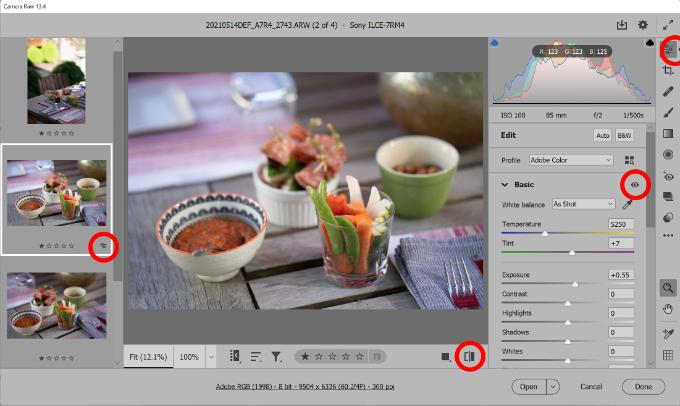Select the Graduated Filter tool
Viewport: 680px width, 406px height.
pyautogui.click(x=668, y=133)
